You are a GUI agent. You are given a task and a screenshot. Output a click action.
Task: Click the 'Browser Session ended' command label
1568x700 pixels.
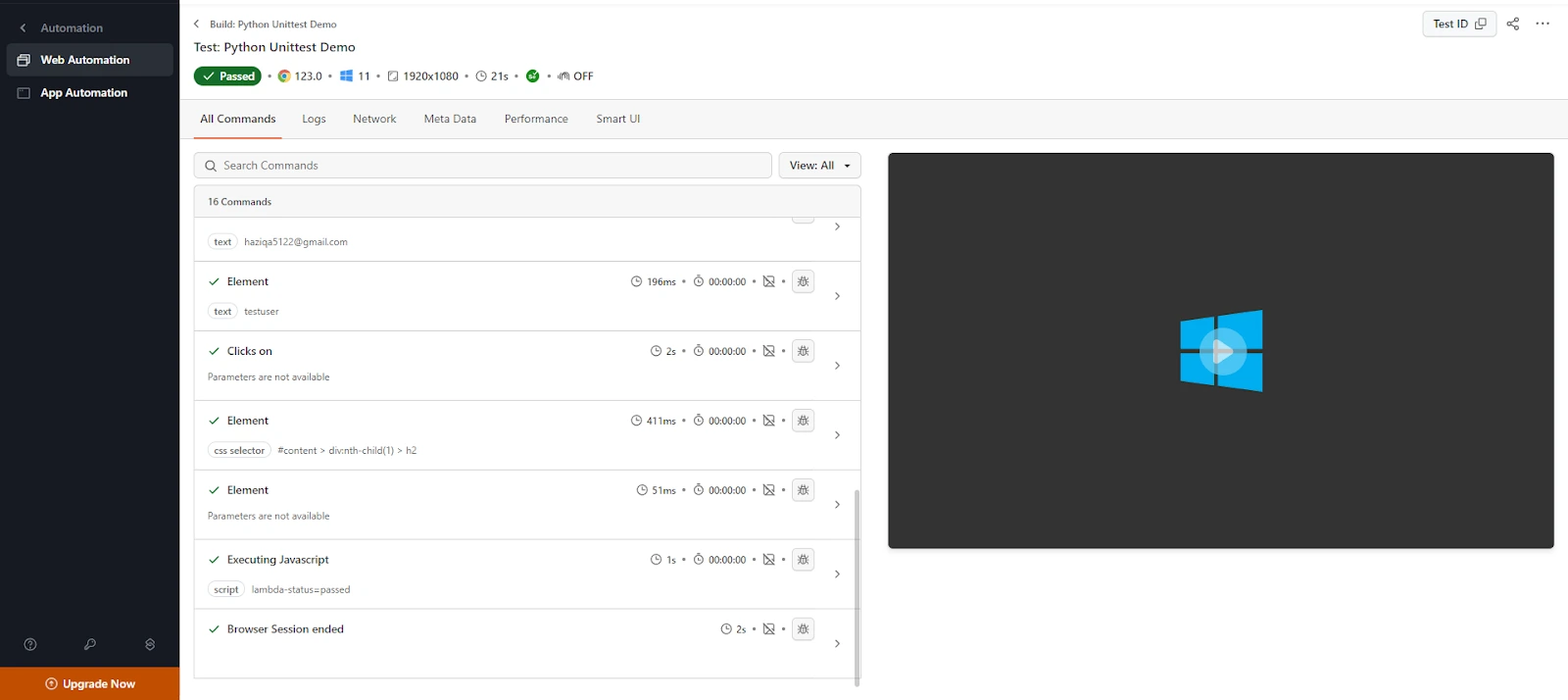coord(285,629)
